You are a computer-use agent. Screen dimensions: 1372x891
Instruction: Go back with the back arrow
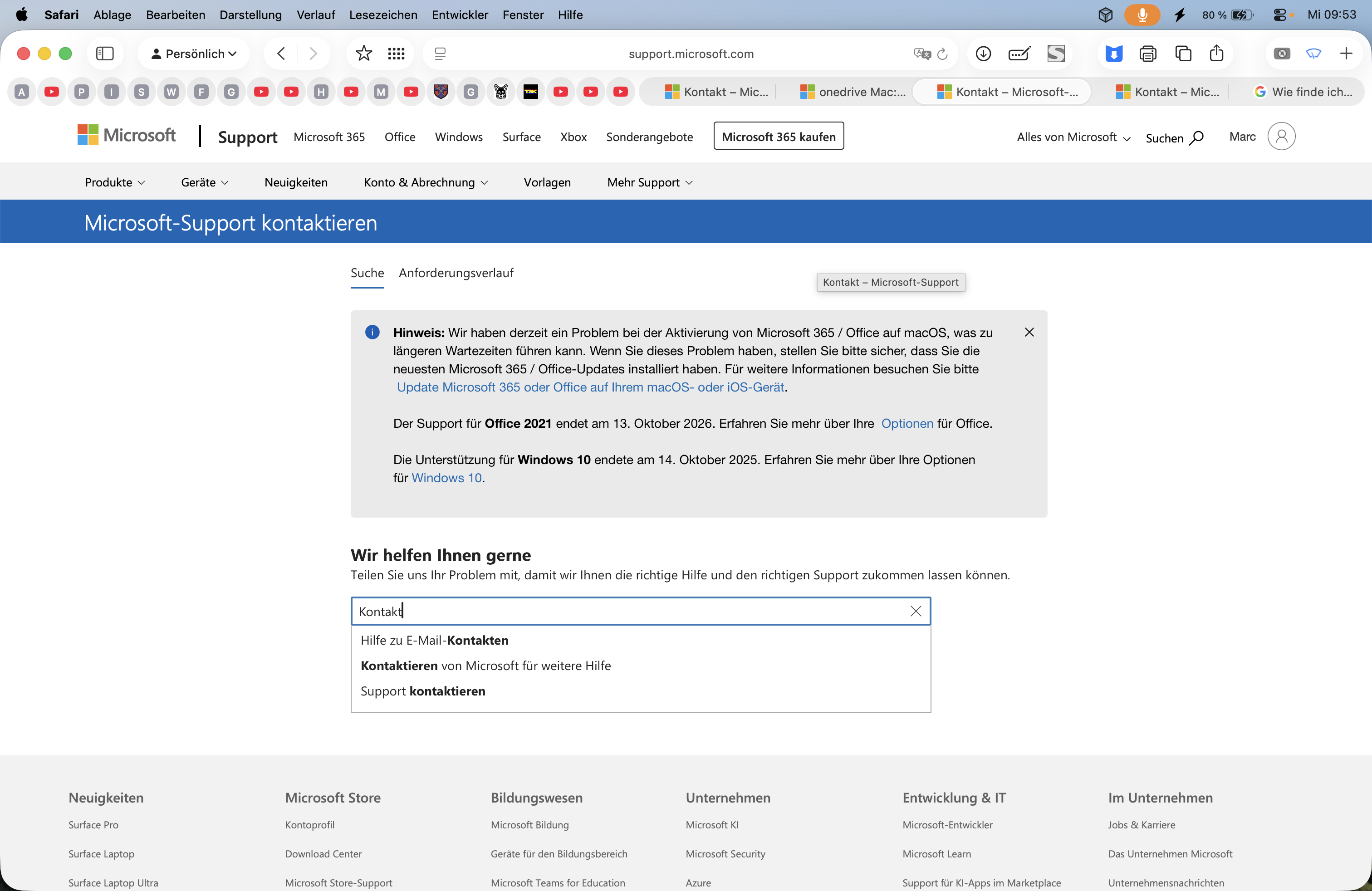tap(281, 54)
